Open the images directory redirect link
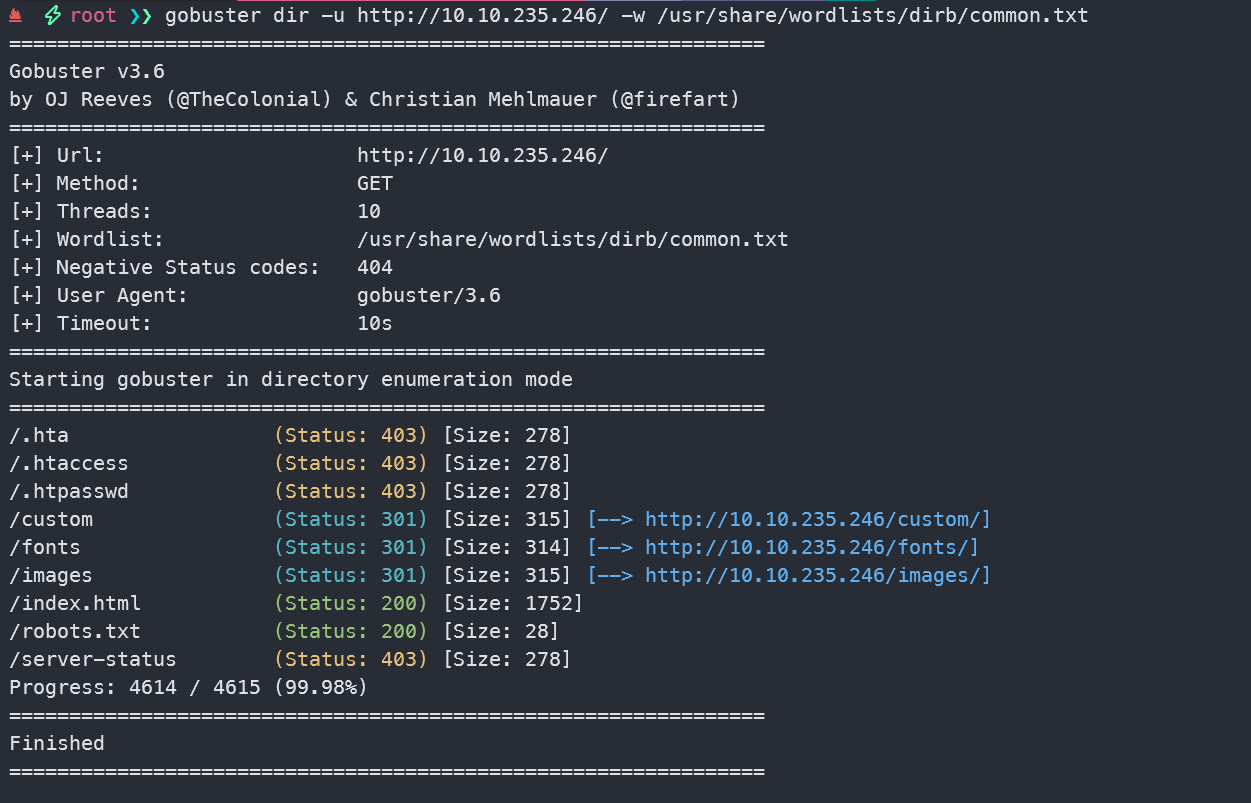 (x=817, y=575)
